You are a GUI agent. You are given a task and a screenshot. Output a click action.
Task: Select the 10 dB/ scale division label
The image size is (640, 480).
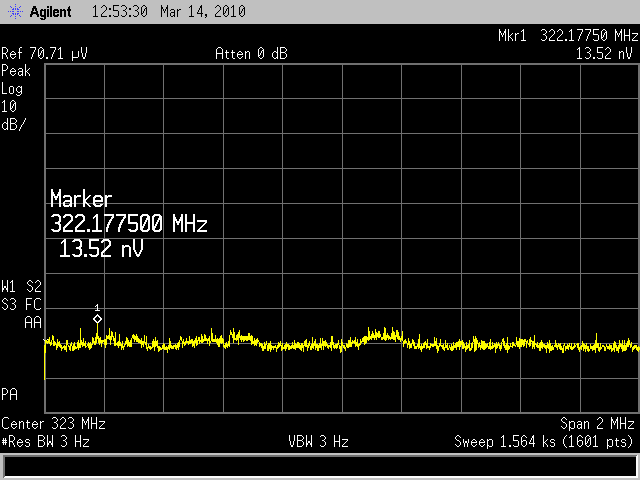[15, 114]
